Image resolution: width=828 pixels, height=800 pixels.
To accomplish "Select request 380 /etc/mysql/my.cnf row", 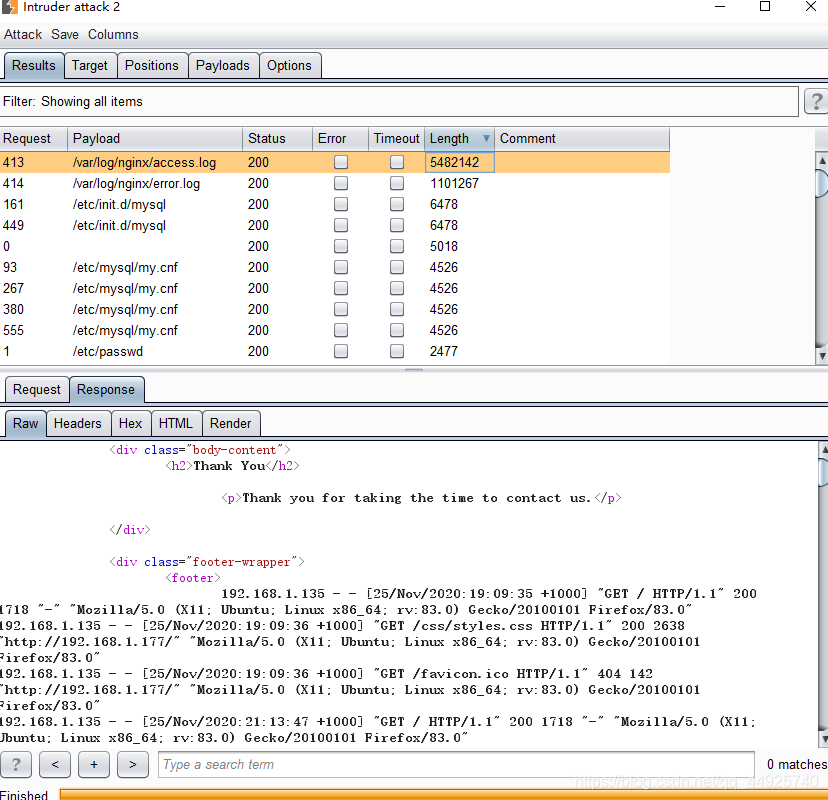I will [335, 309].
